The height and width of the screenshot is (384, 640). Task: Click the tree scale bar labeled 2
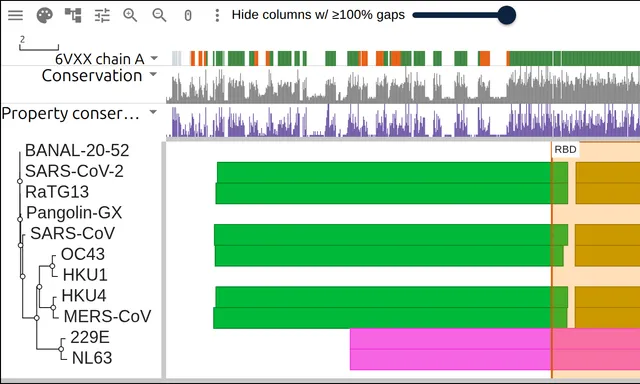click(39, 44)
